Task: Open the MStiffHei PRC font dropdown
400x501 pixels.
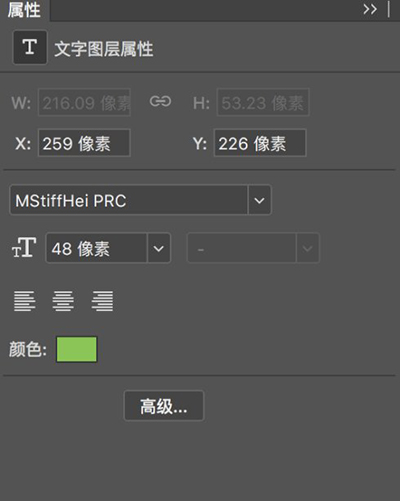Action: 259,200
